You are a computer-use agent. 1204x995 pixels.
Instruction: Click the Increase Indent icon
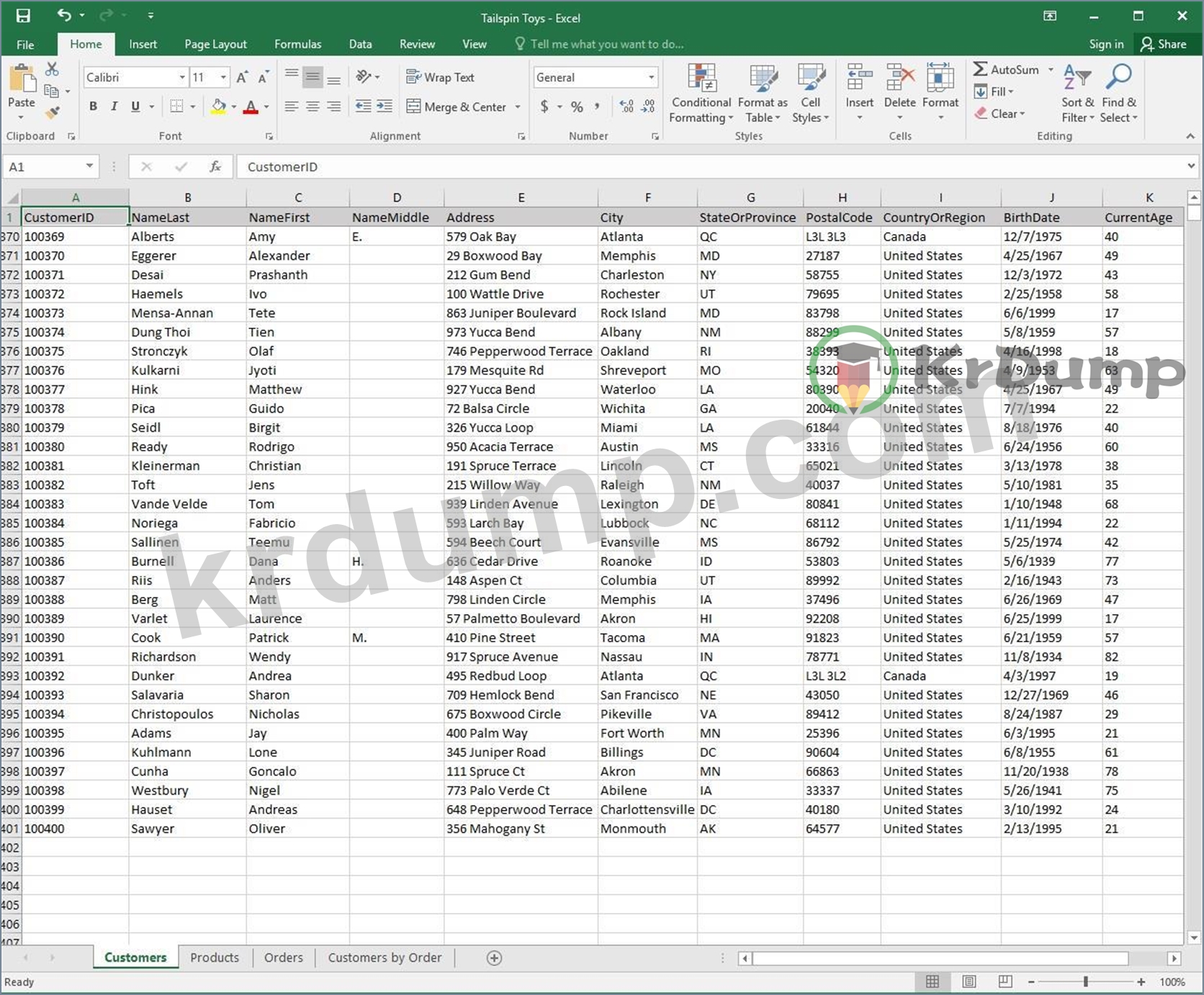[x=385, y=107]
